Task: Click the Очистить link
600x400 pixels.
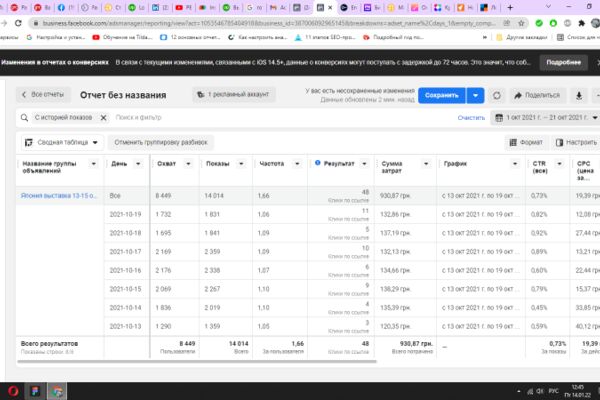Action: click(x=471, y=118)
